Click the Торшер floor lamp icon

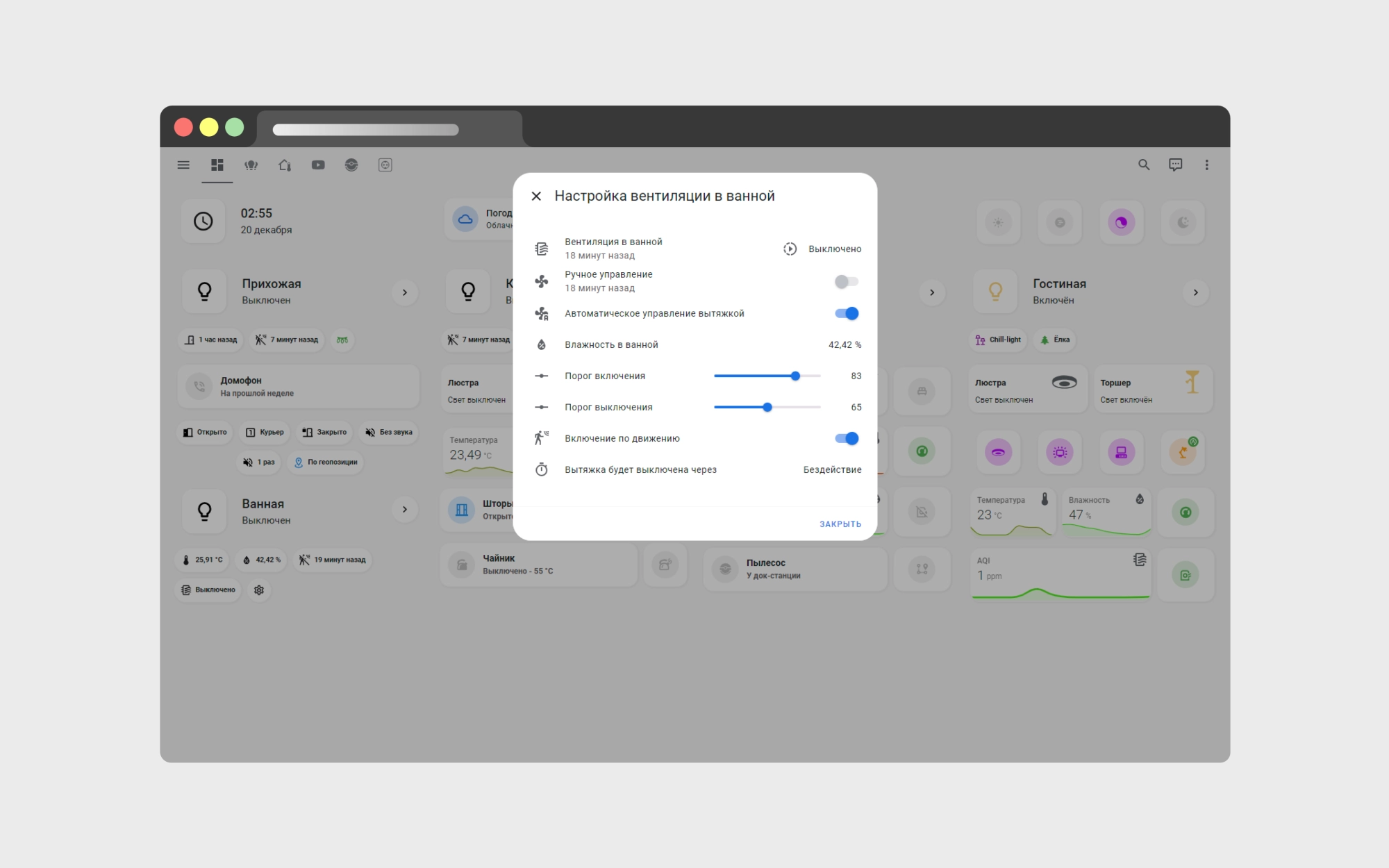[1192, 383]
